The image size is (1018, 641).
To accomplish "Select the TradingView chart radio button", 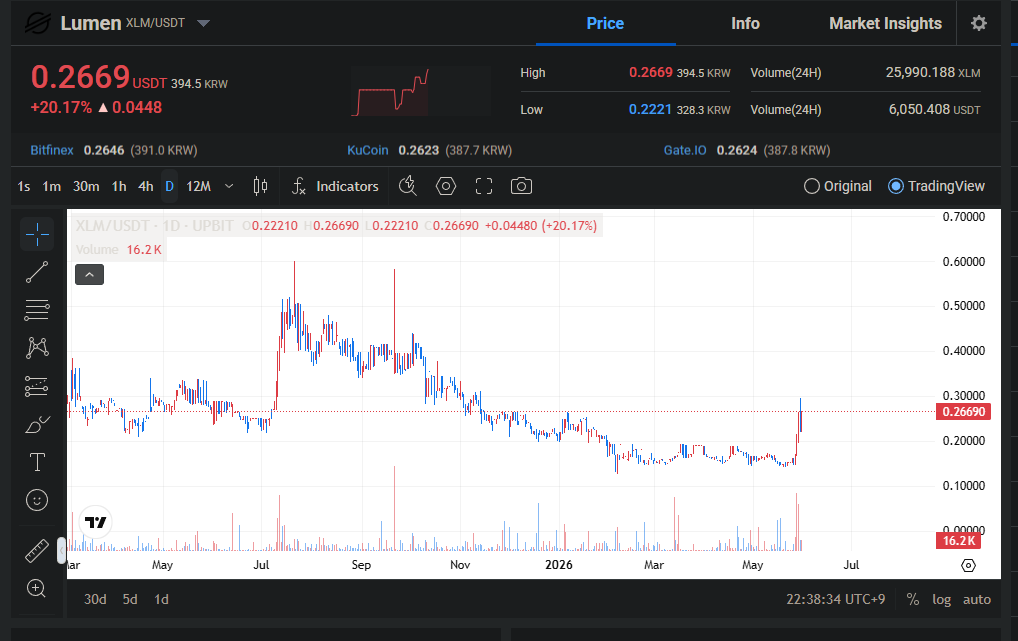I will point(936,186).
